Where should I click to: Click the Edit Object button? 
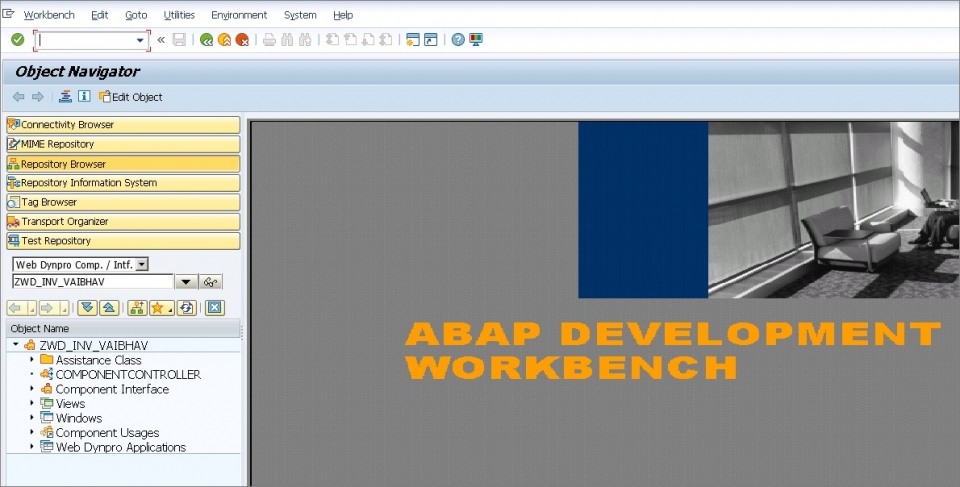pyautogui.click(x=131, y=97)
